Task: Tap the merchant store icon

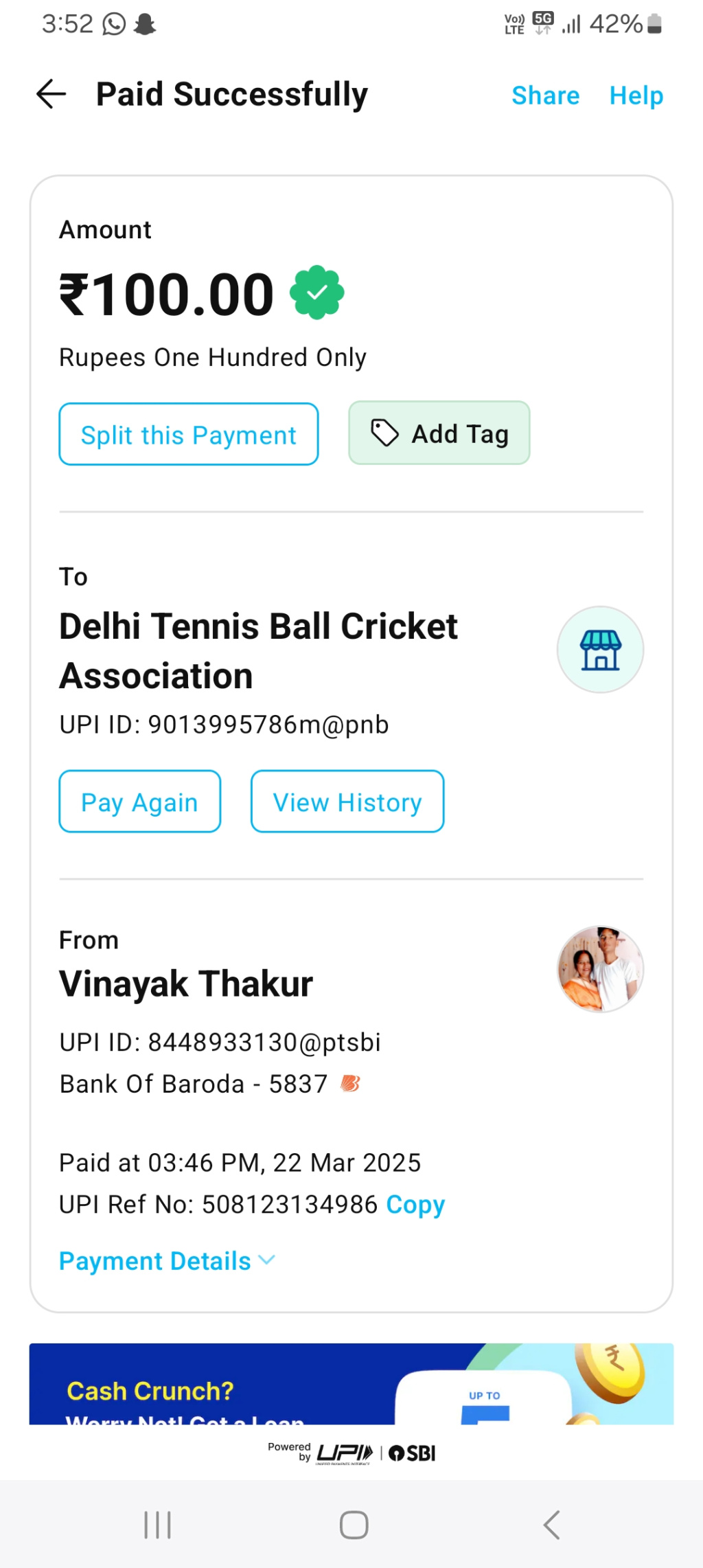Action: (x=600, y=650)
